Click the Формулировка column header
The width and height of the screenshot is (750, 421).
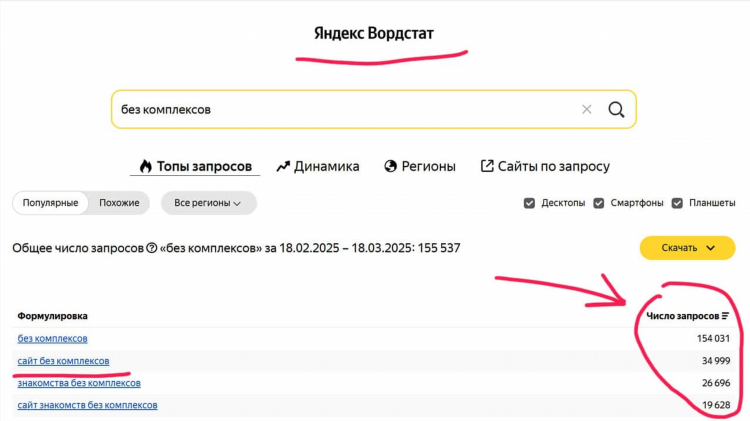coord(53,316)
